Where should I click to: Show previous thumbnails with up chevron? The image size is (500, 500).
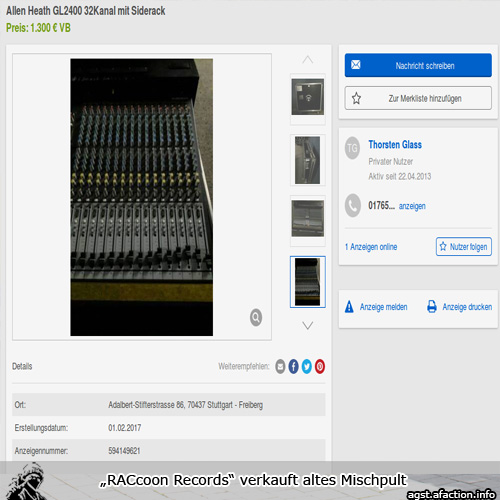pyautogui.click(x=308, y=59)
